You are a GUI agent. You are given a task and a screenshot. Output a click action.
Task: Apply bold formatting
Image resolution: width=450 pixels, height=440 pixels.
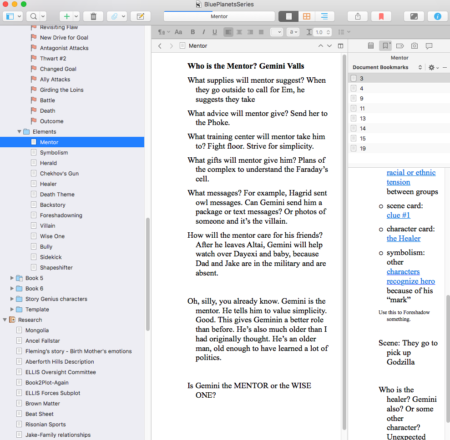click(x=193, y=32)
